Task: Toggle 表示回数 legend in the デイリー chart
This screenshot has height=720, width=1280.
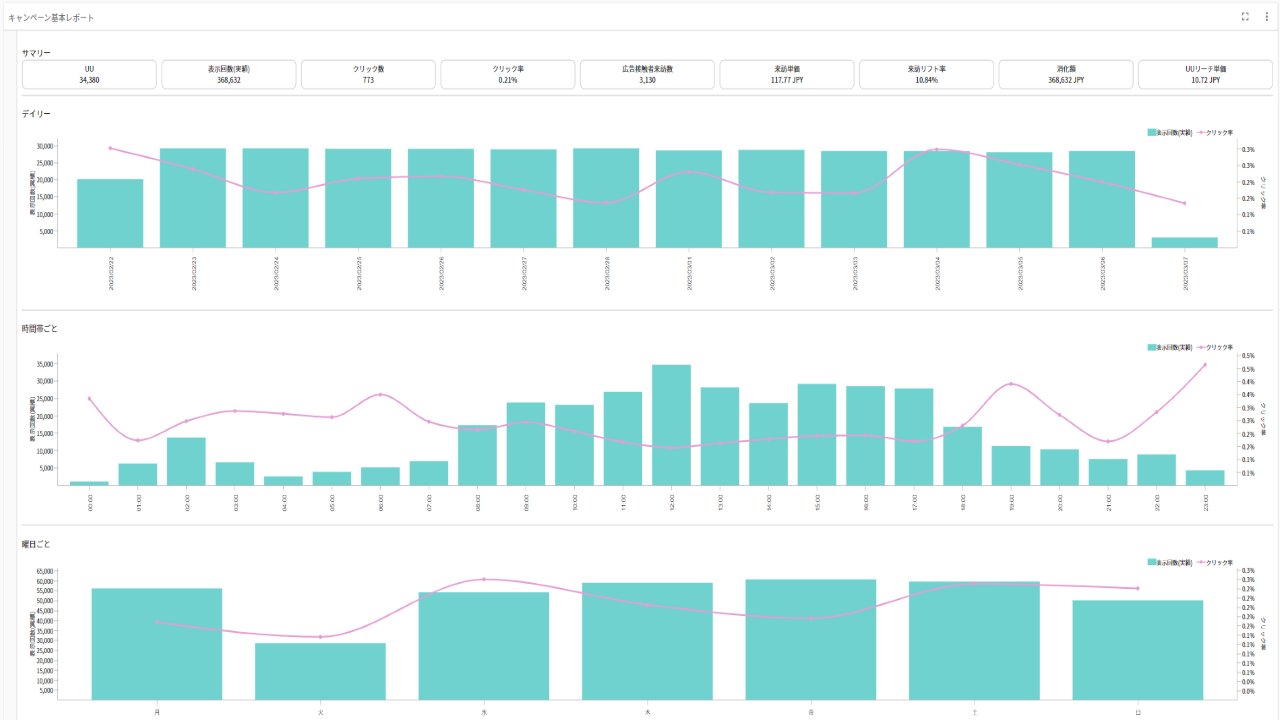Action: tap(1170, 132)
